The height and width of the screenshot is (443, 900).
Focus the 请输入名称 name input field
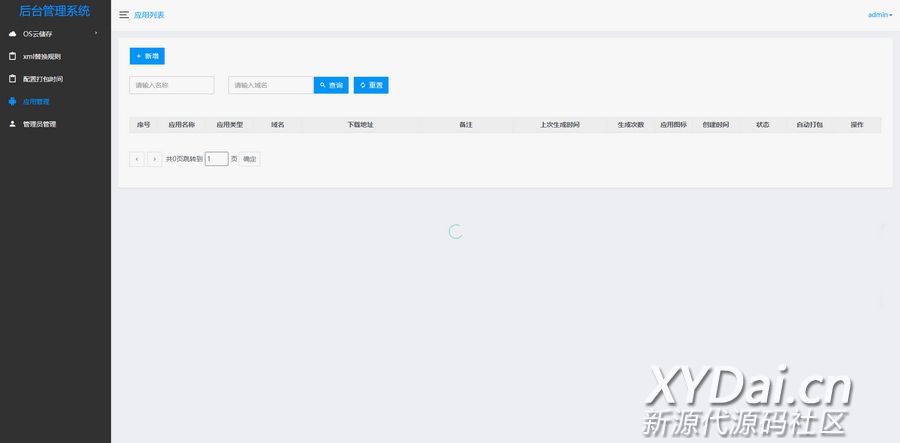click(x=172, y=85)
